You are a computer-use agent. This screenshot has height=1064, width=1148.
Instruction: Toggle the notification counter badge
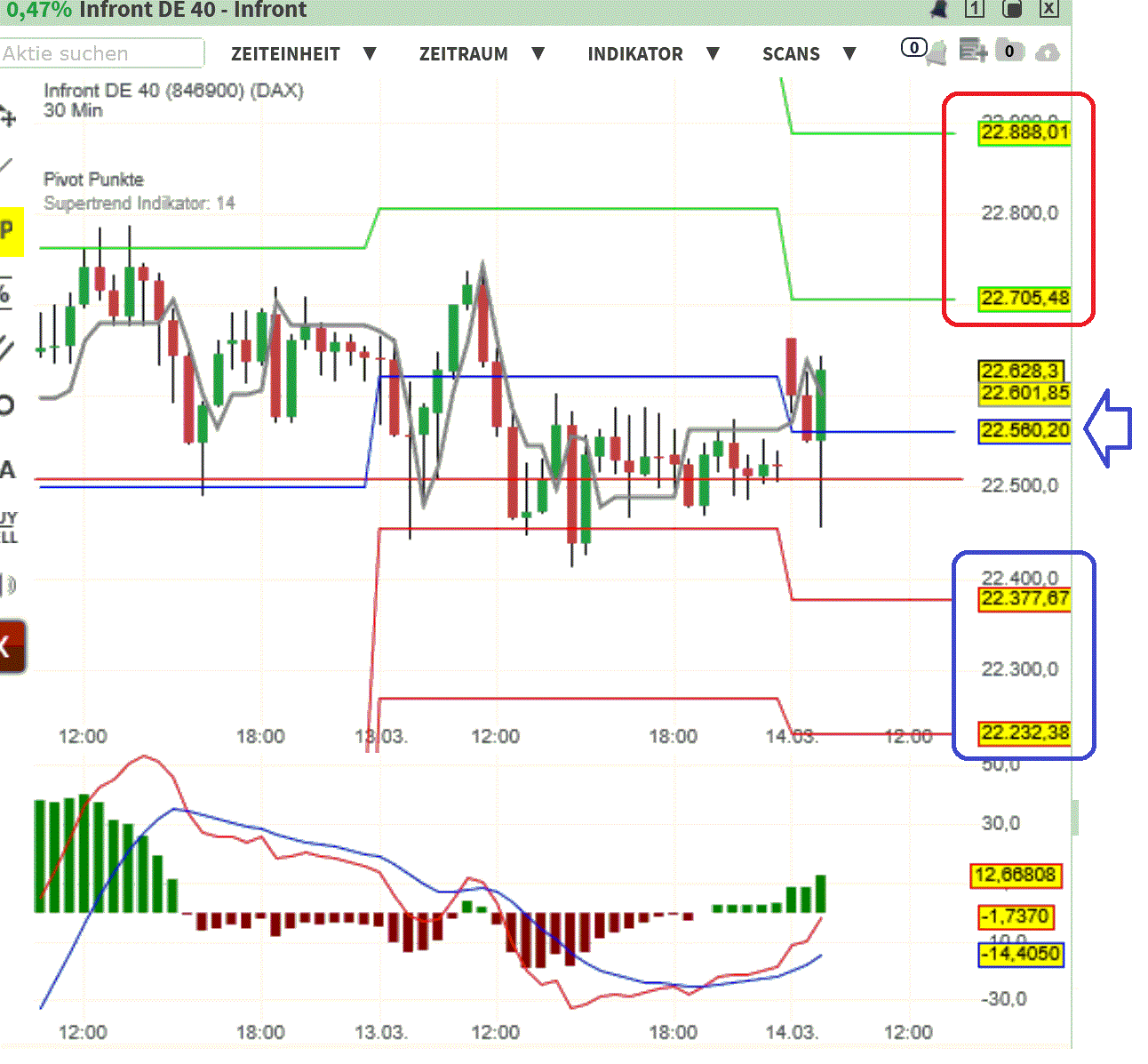tap(914, 48)
